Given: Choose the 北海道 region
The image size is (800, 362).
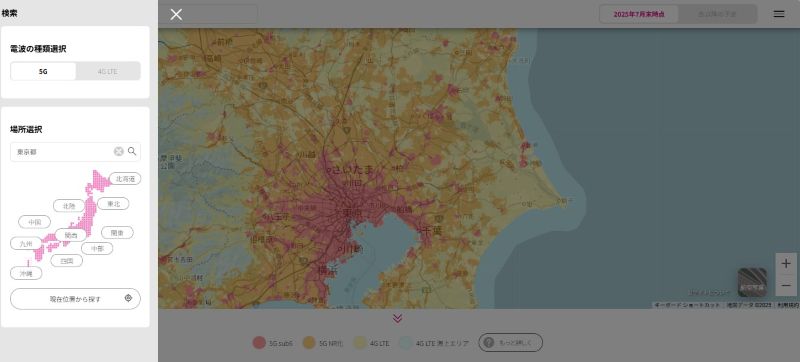Looking at the screenshot, I should (x=125, y=179).
